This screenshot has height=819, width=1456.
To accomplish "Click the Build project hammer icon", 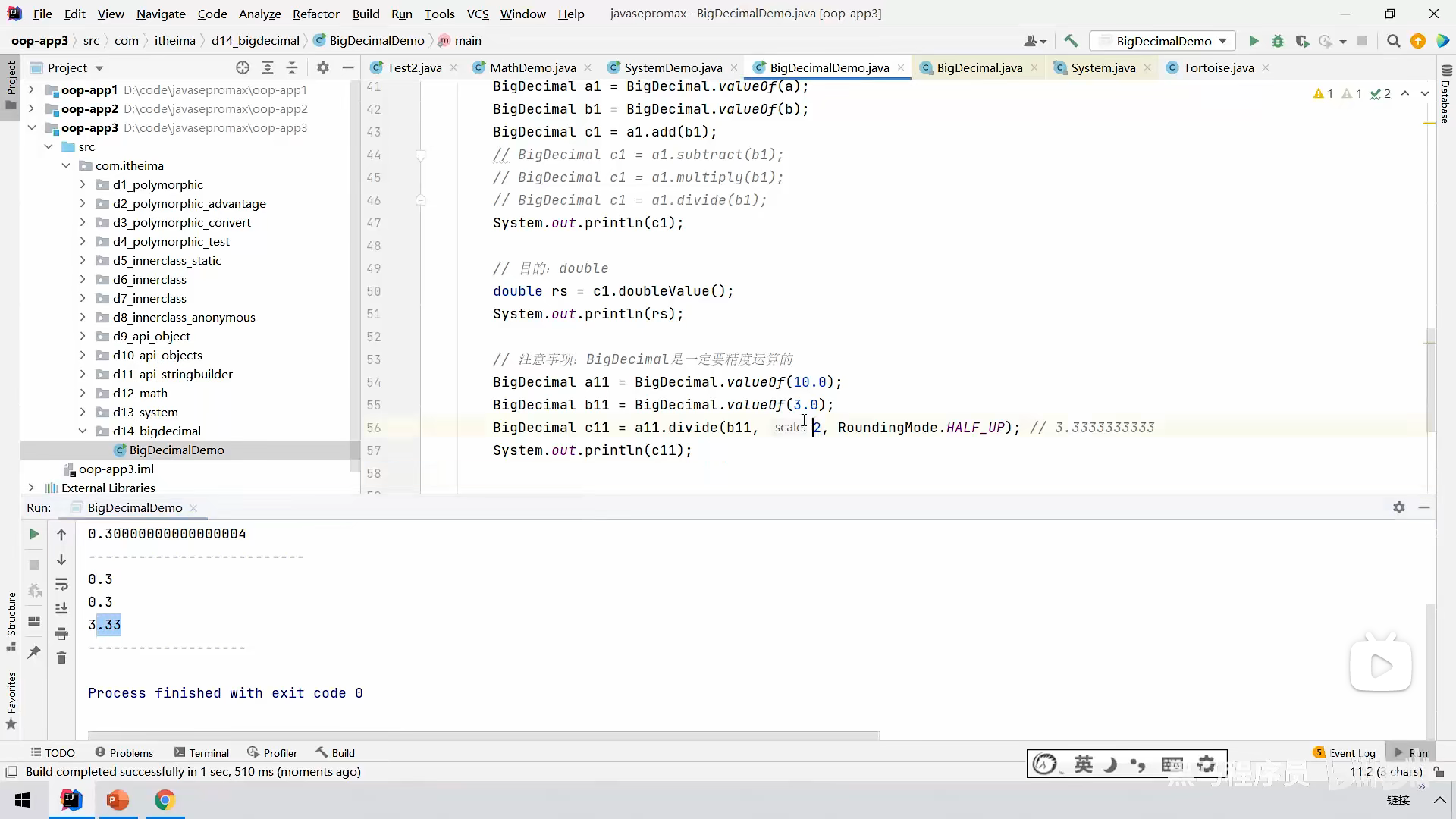I will point(1071,41).
